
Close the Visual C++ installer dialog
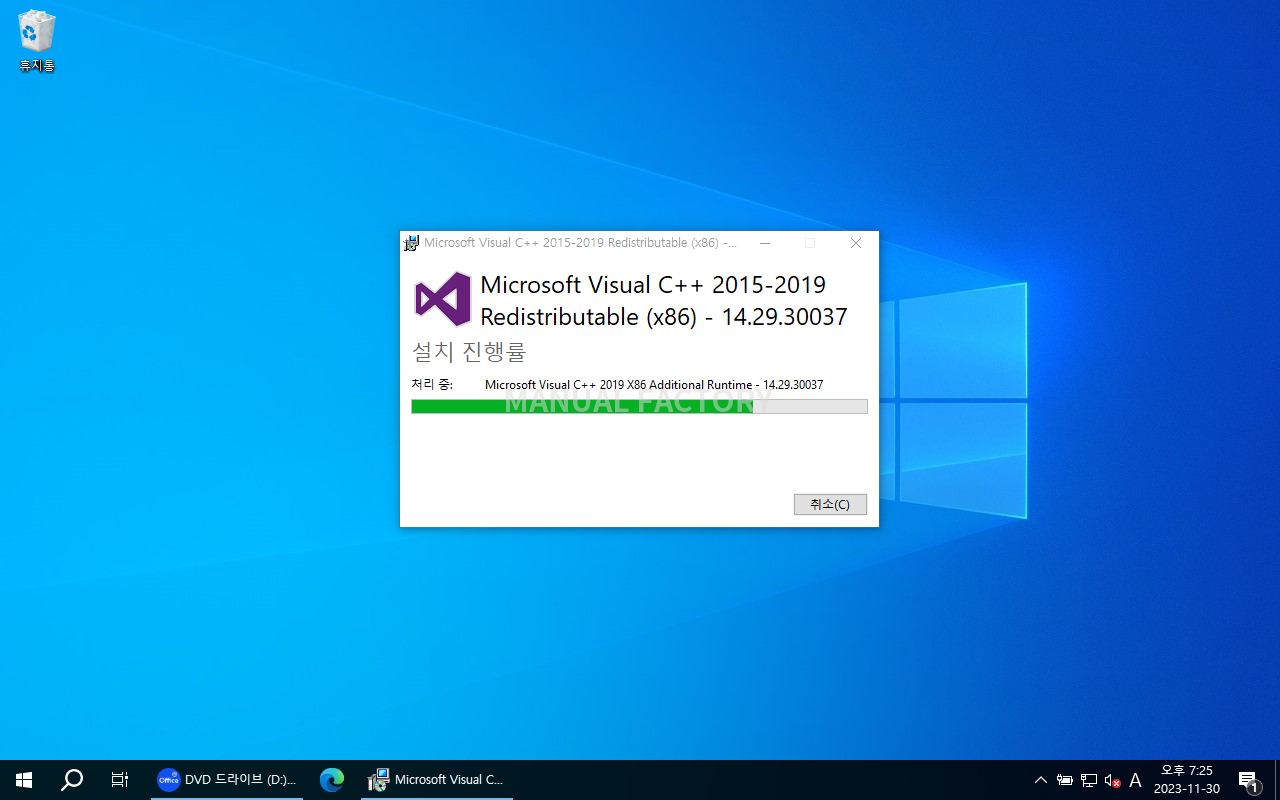pyautogui.click(x=856, y=243)
